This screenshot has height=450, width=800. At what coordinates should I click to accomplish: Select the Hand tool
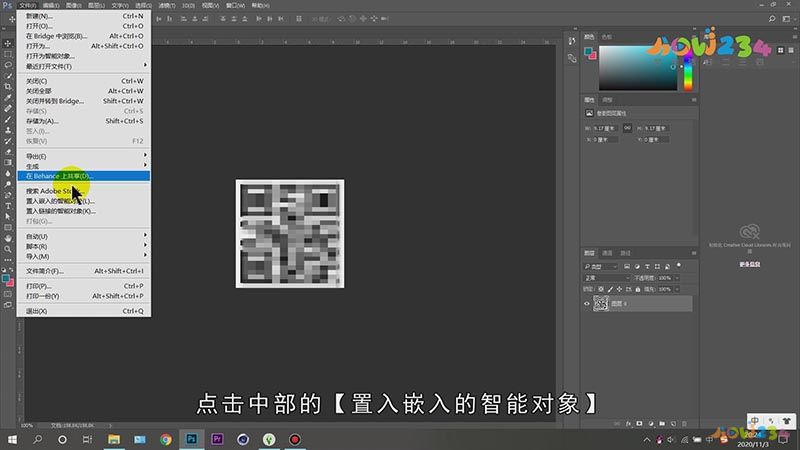[x=8, y=238]
